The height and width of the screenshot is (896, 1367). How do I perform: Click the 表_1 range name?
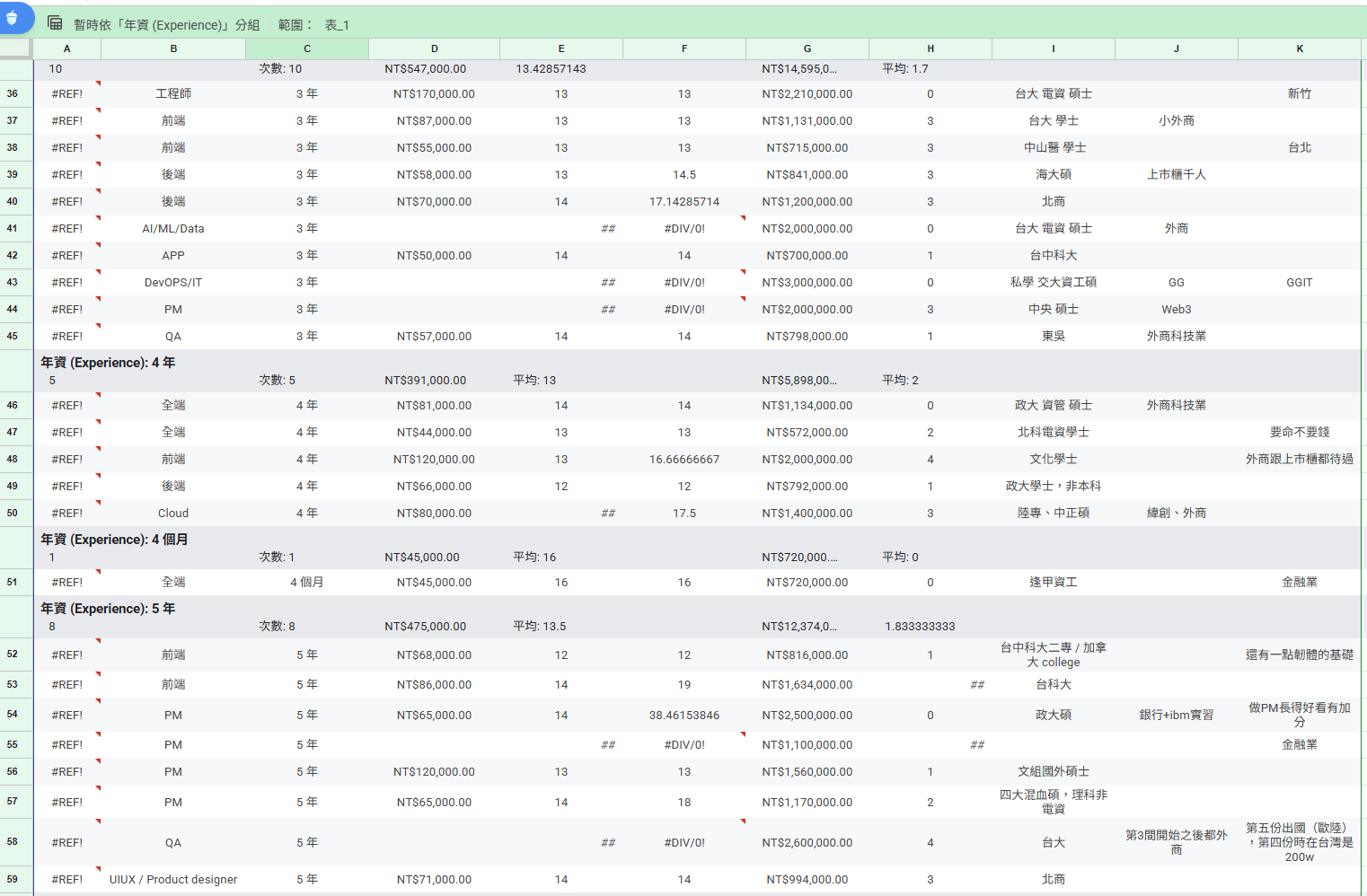click(x=337, y=25)
